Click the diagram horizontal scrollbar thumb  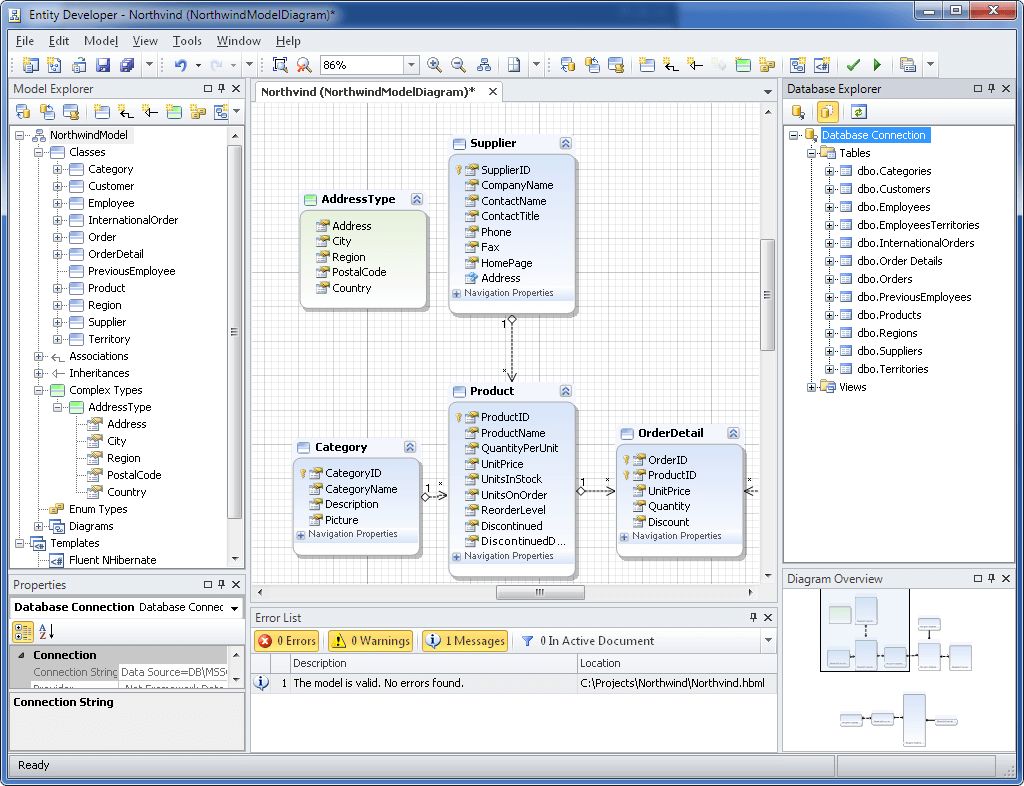click(x=540, y=593)
